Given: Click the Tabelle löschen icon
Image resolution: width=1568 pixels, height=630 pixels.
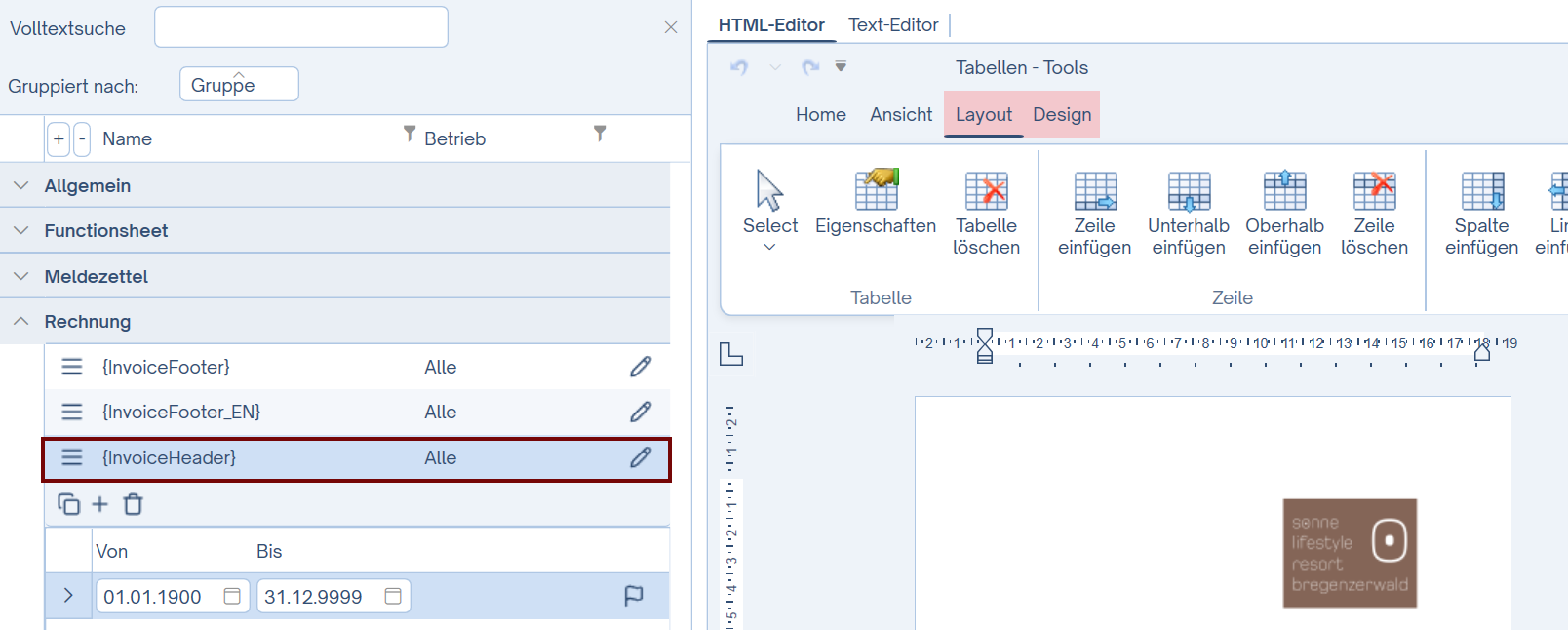Looking at the screenshot, I should [986, 191].
